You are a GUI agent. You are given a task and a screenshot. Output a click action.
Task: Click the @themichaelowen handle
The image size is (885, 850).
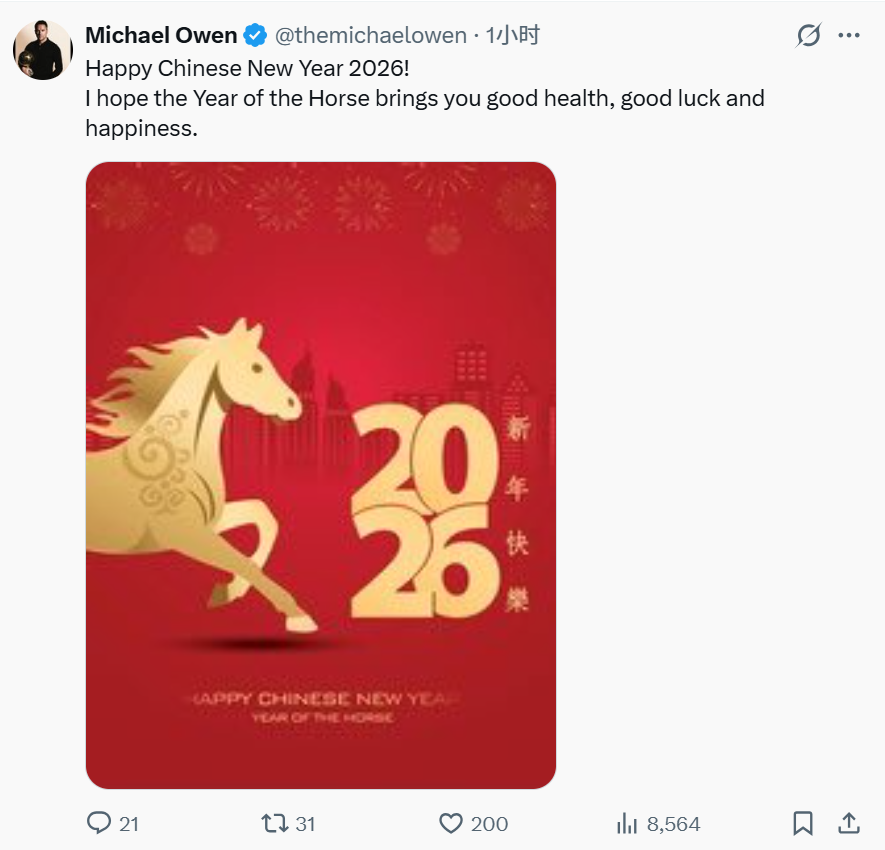pyautogui.click(x=370, y=36)
